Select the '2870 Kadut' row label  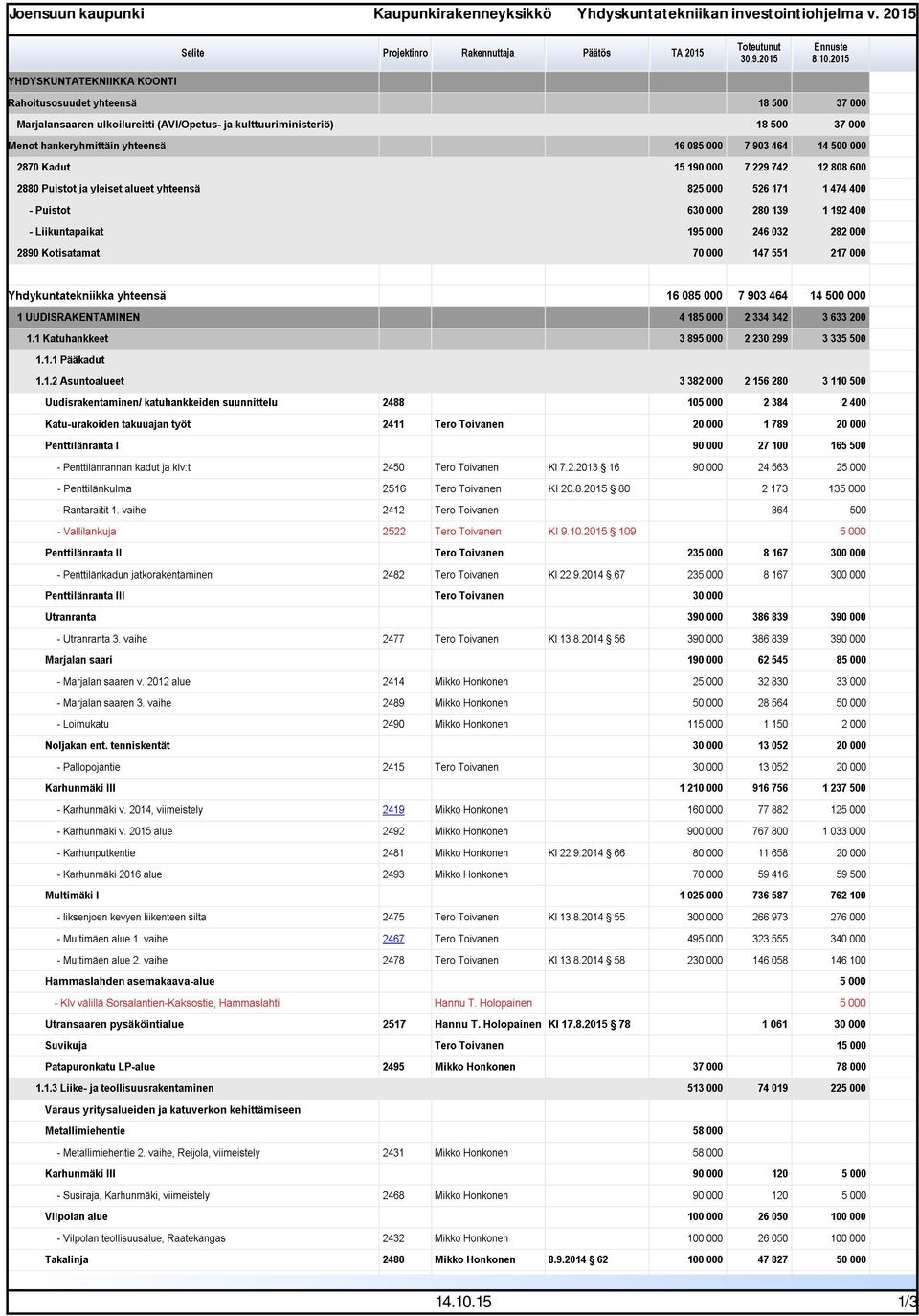(x=43, y=168)
